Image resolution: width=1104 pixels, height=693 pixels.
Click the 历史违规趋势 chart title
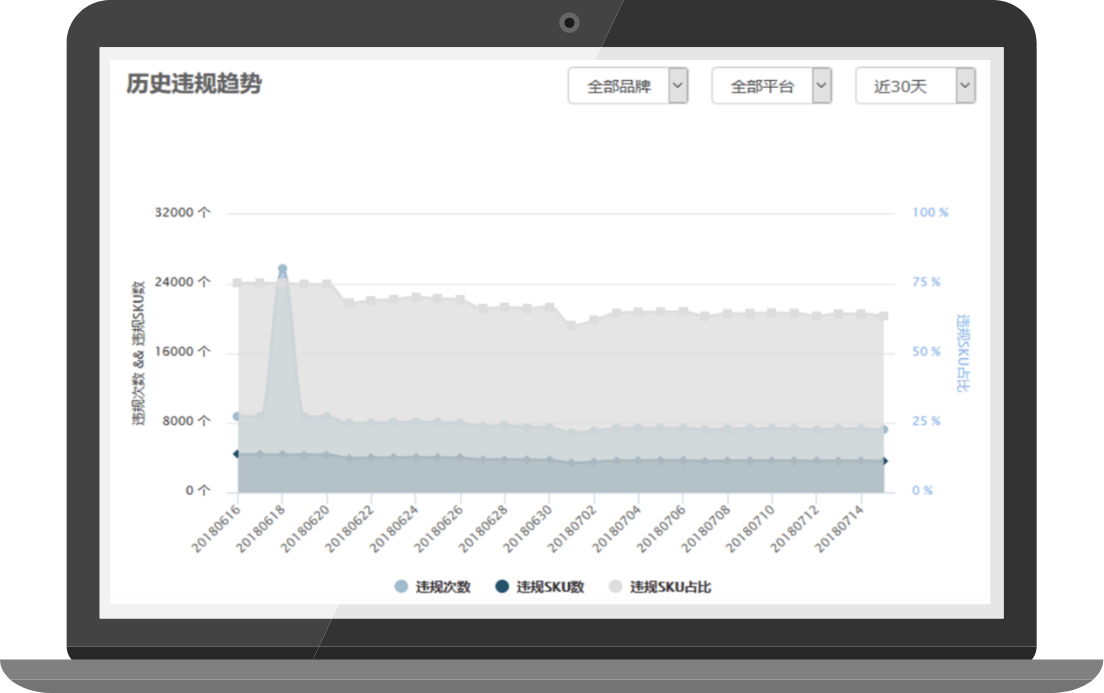194,84
